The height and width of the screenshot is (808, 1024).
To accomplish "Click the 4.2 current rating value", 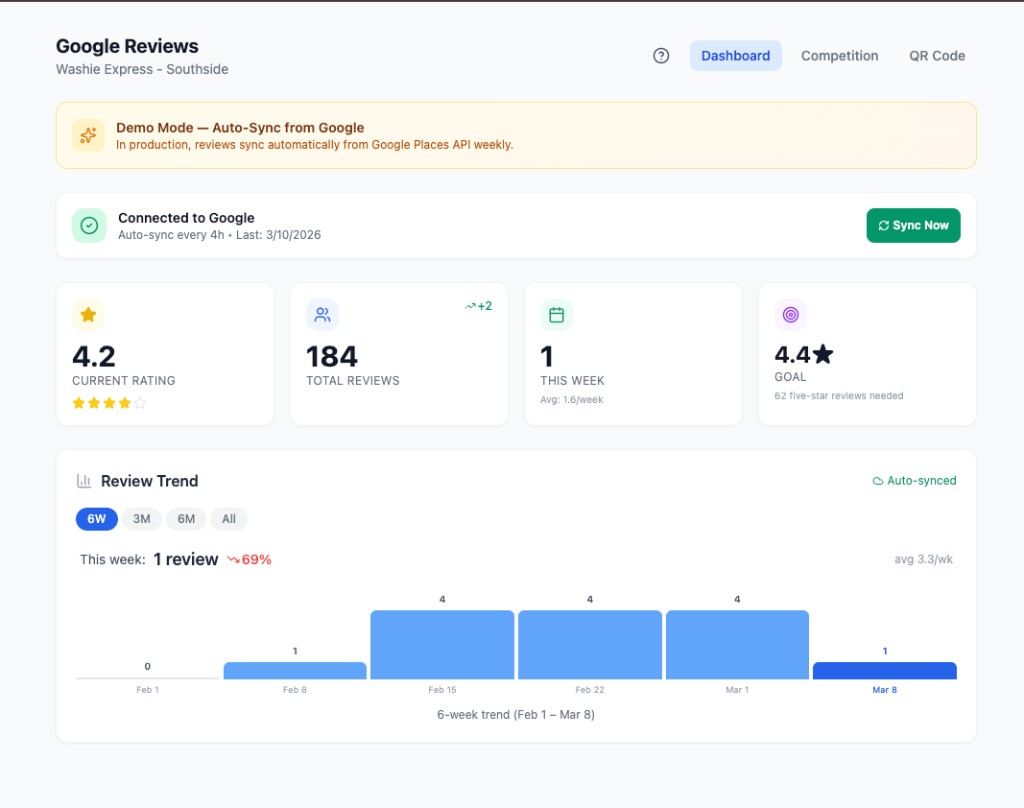I will 94,357.
